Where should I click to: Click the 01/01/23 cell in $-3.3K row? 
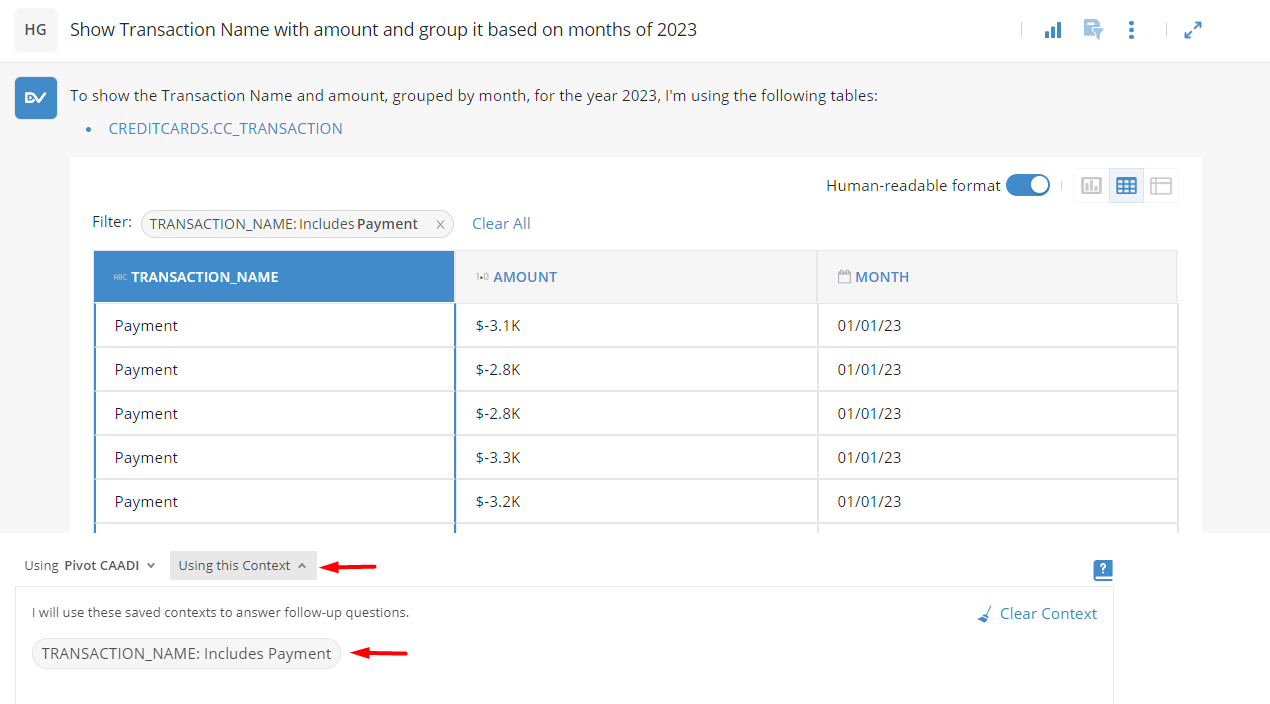click(997, 458)
